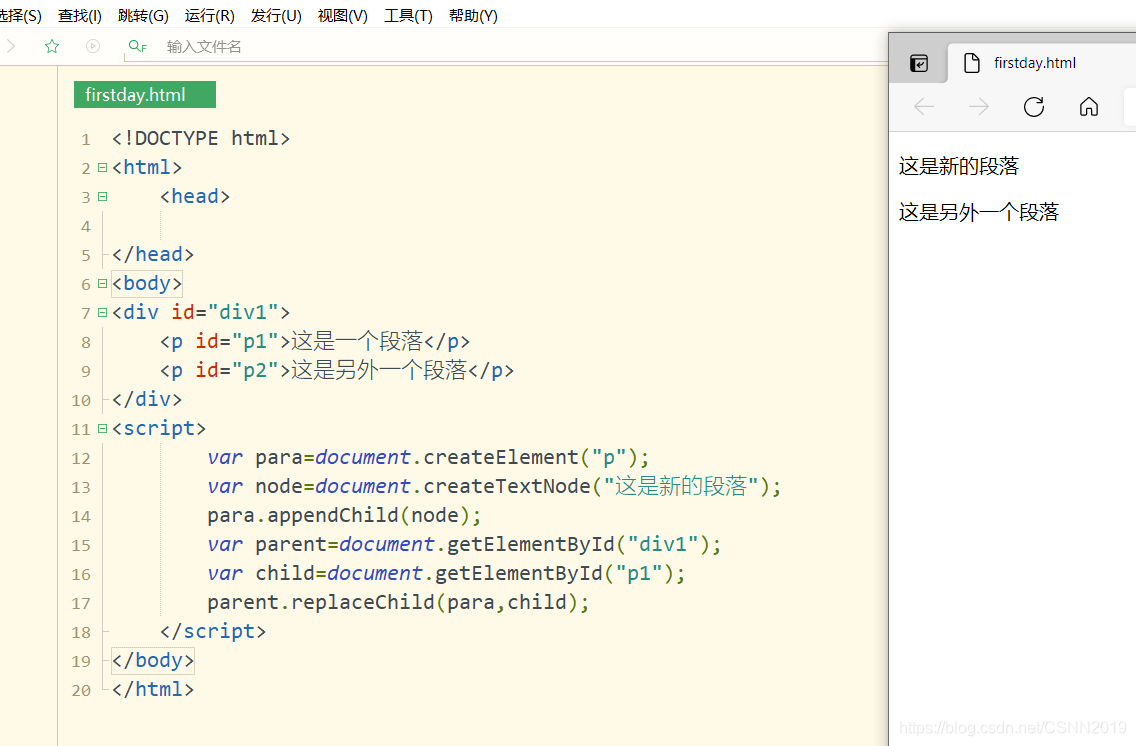Click id="p2" paragraph on line 9
This screenshot has height=746, width=1136.
[337, 370]
